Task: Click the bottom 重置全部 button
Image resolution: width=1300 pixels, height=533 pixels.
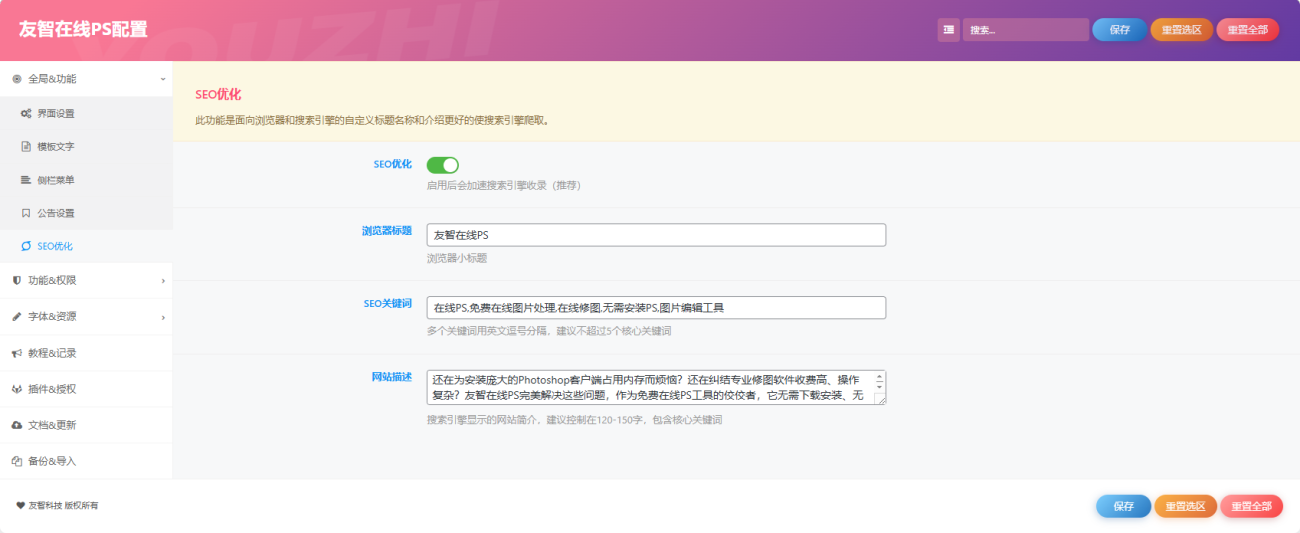Action: tap(1251, 506)
